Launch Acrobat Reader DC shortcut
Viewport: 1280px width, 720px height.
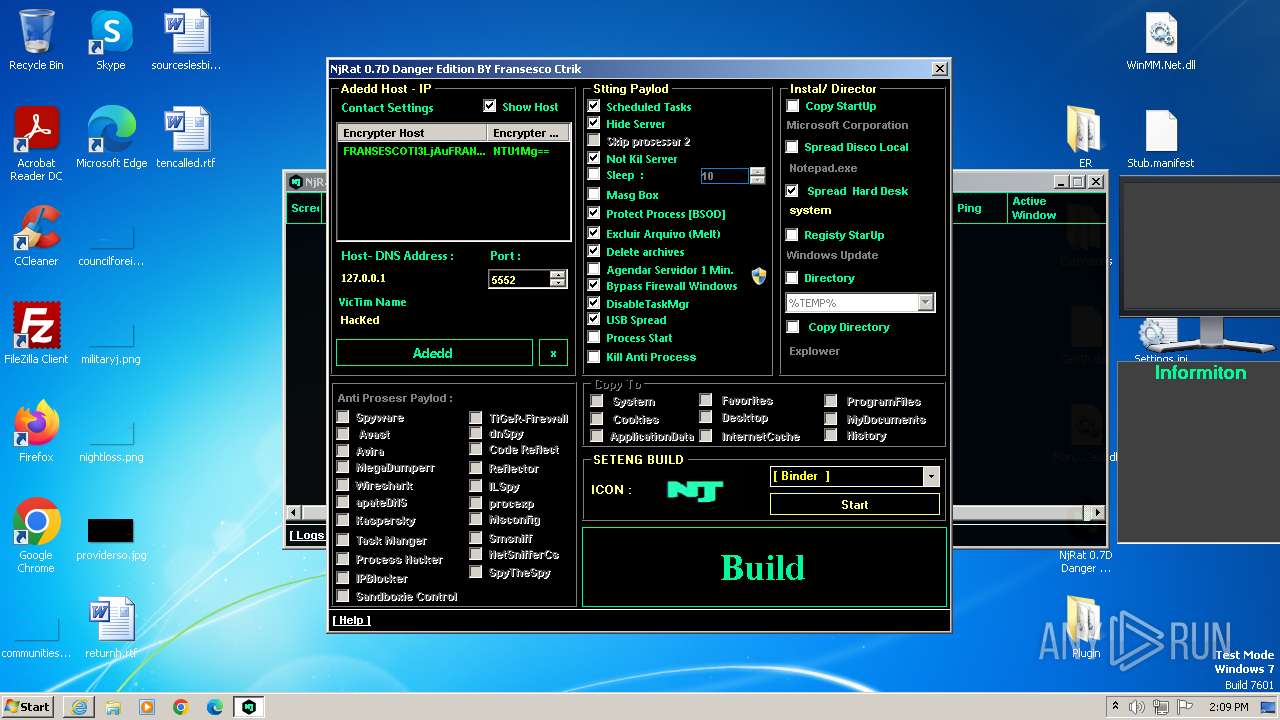pos(36,144)
